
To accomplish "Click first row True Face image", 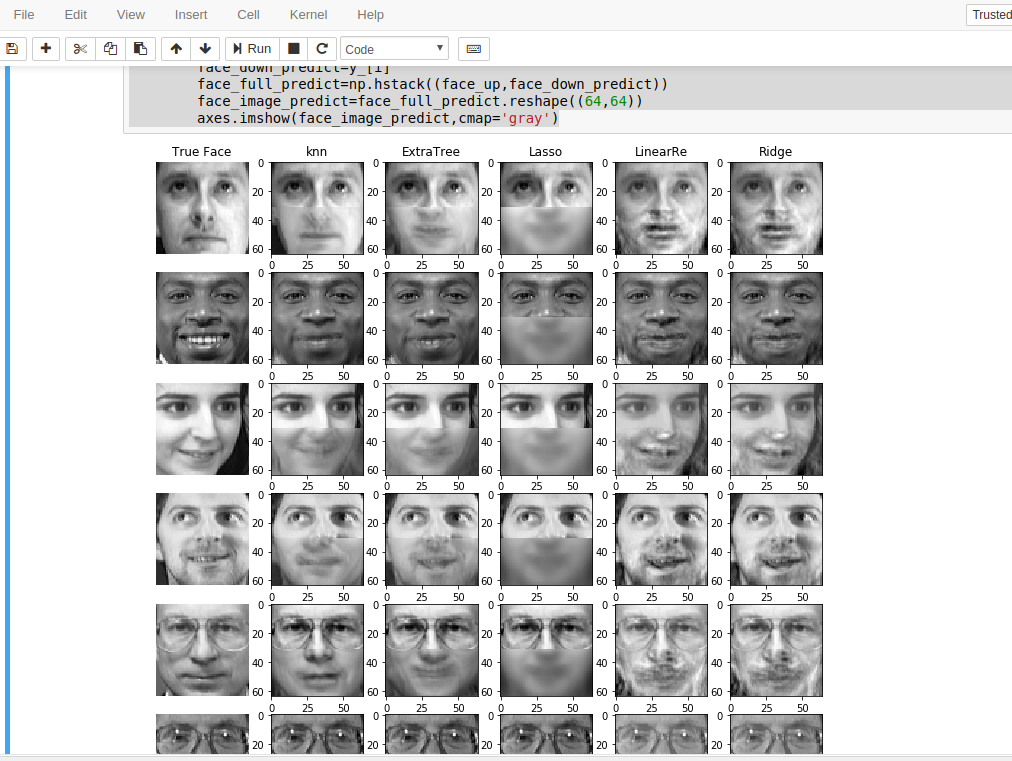I will (202, 208).
